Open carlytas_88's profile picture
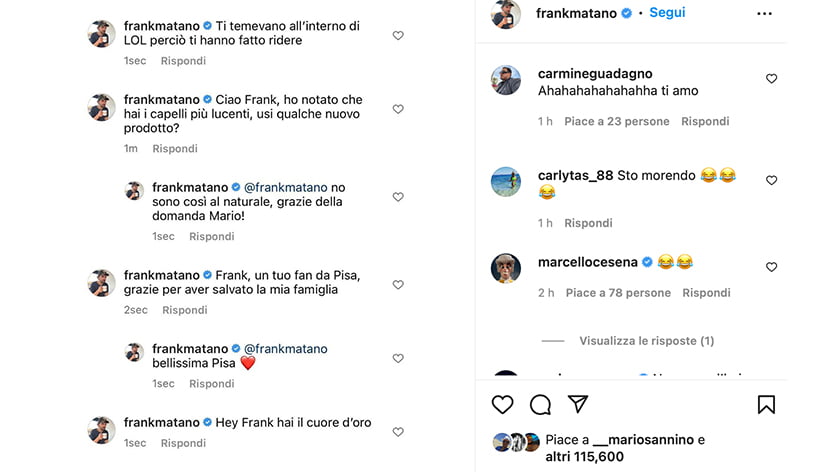 [506, 181]
